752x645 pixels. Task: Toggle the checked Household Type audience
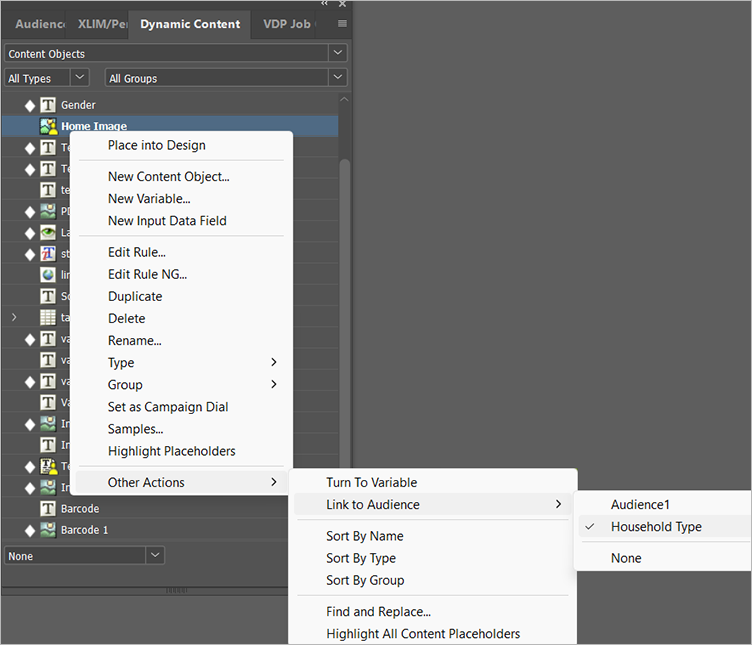pos(665,527)
